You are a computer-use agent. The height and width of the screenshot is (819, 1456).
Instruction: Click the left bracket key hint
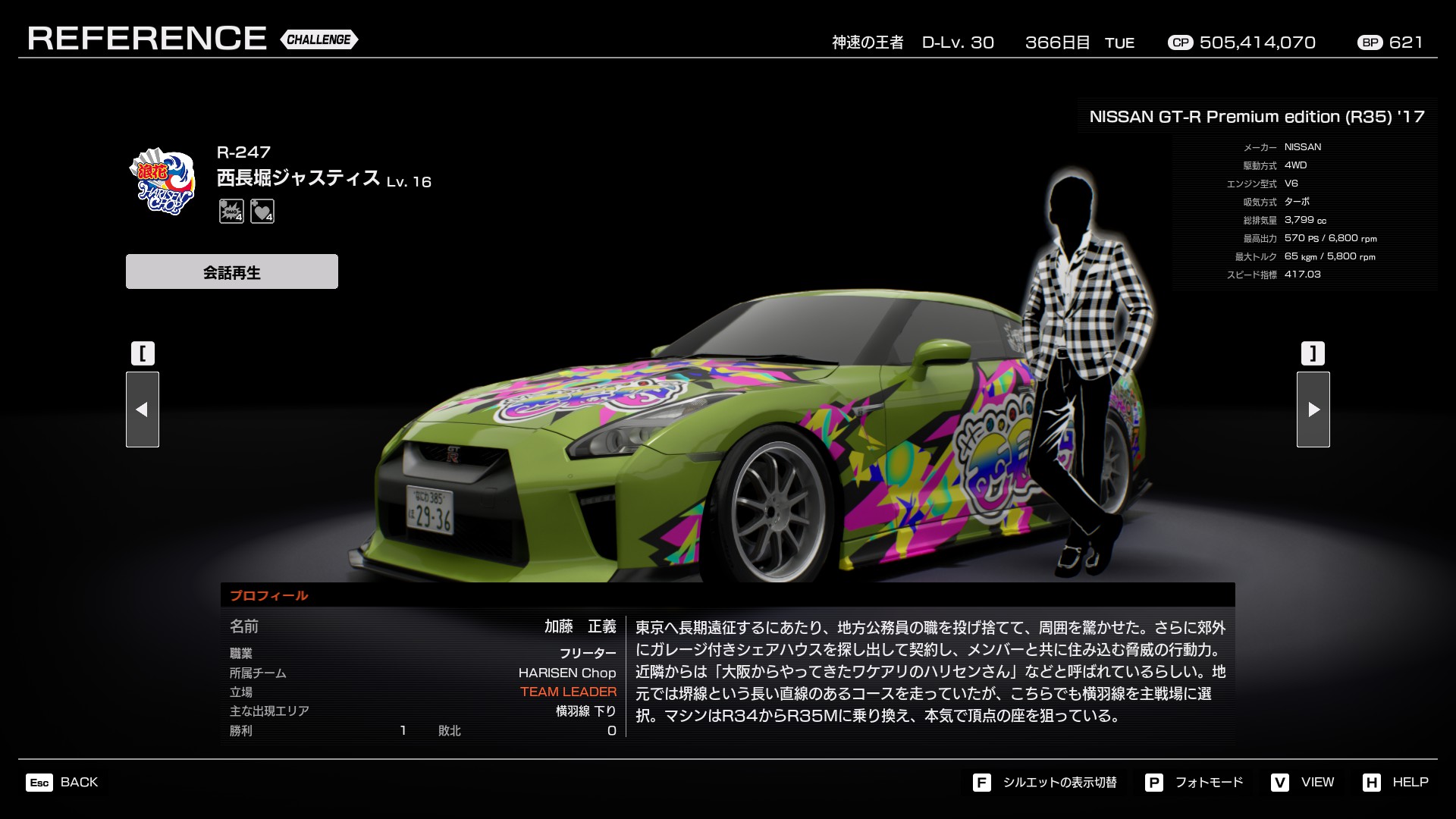click(x=143, y=353)
